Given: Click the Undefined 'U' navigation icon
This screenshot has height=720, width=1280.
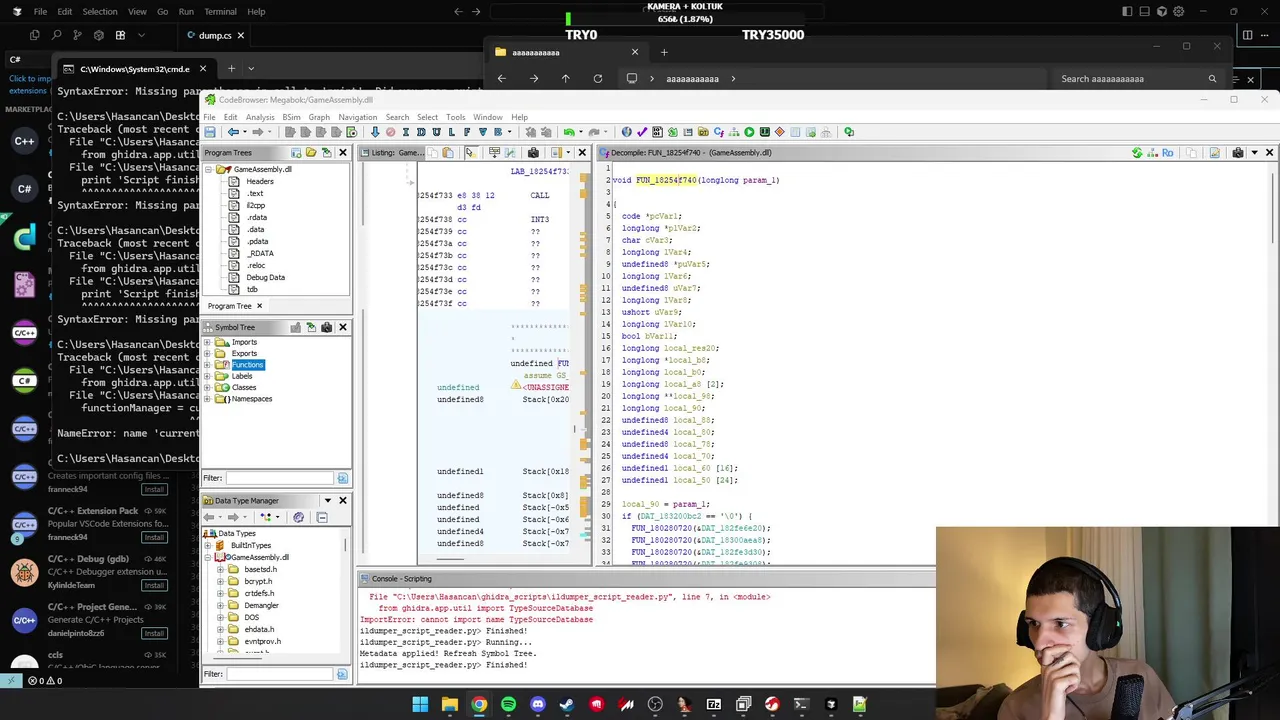Looking at the screenshot, I should tap(436, 132).
